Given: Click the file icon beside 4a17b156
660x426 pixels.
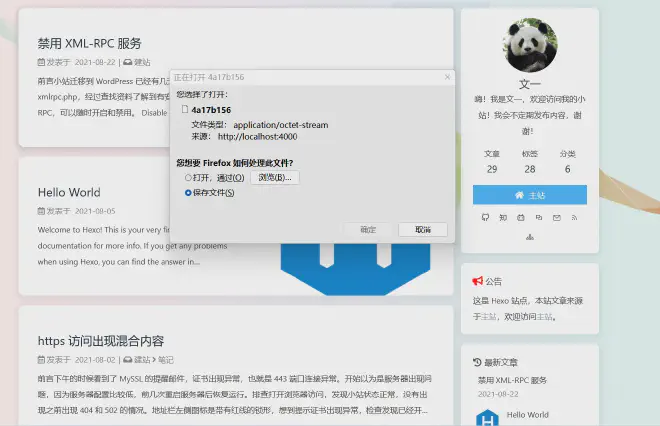Looking at the screenshot, I should 185,109.
